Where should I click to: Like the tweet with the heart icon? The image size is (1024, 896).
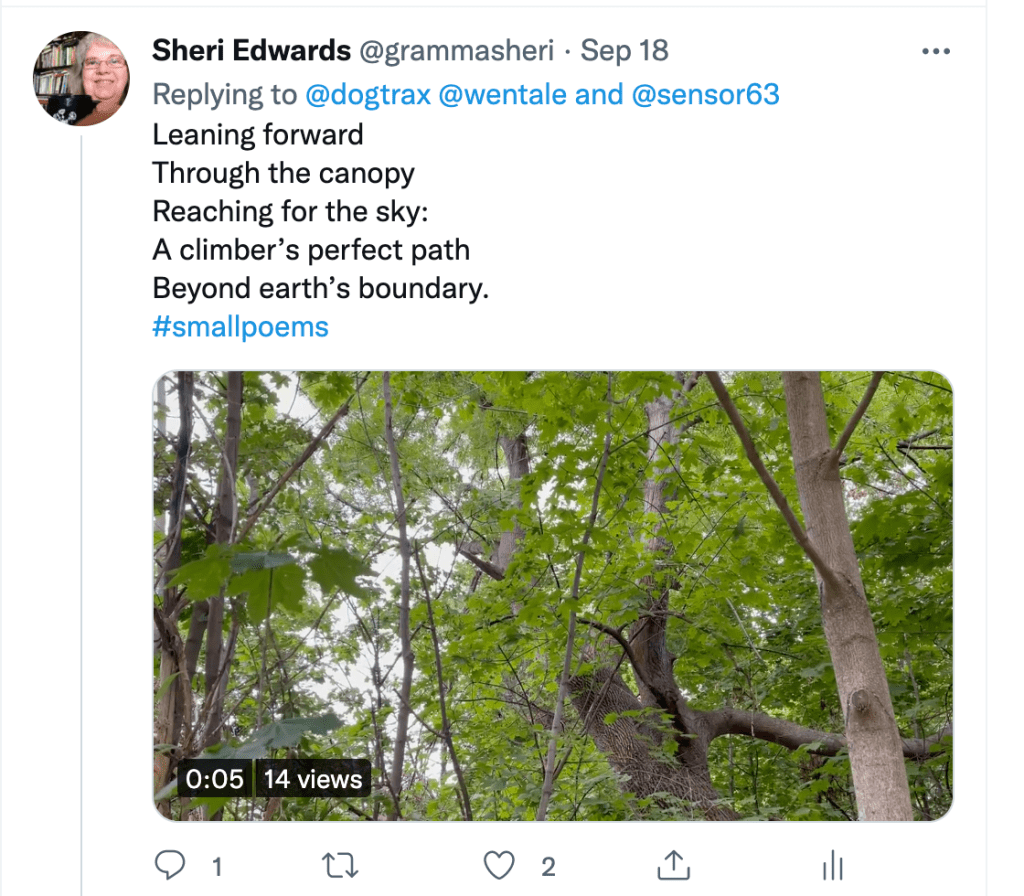pos(498,864)
